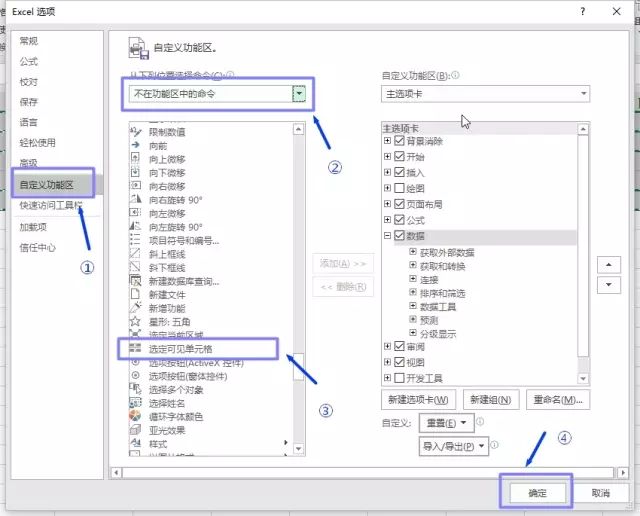The image size is (640, 516).
Task: Toggle the 公式 tab checkbox in the tree
Action: click(399, 220)
